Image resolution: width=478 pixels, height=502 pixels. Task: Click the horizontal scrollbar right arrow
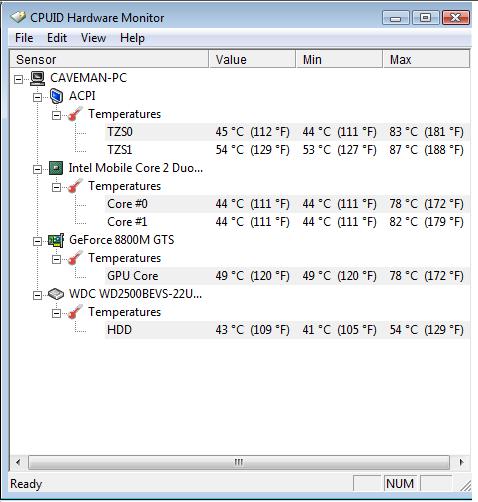point(461,462)
